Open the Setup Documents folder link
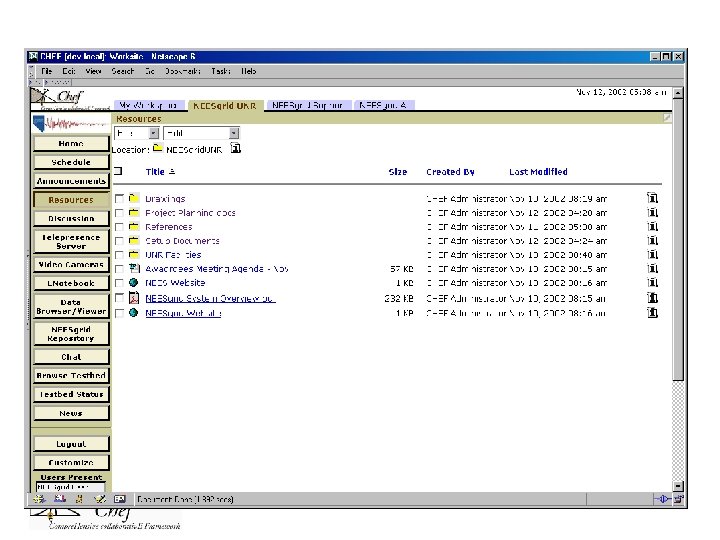Viewport: 720px width, 540px height. [x=182, y=241]
